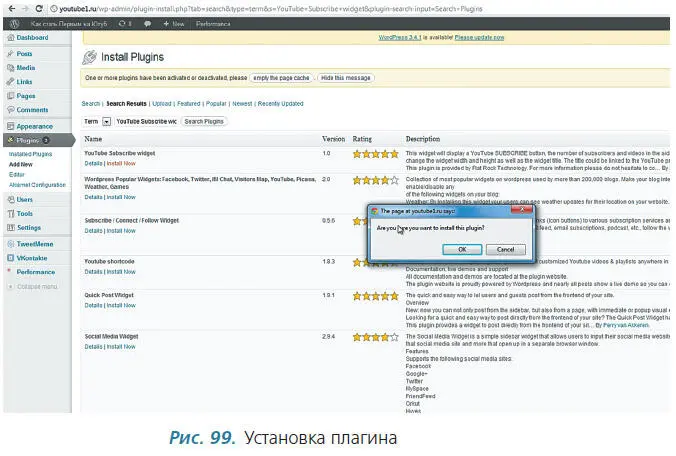
Task: Open plugin Editor submenu item
Action: 17,175
